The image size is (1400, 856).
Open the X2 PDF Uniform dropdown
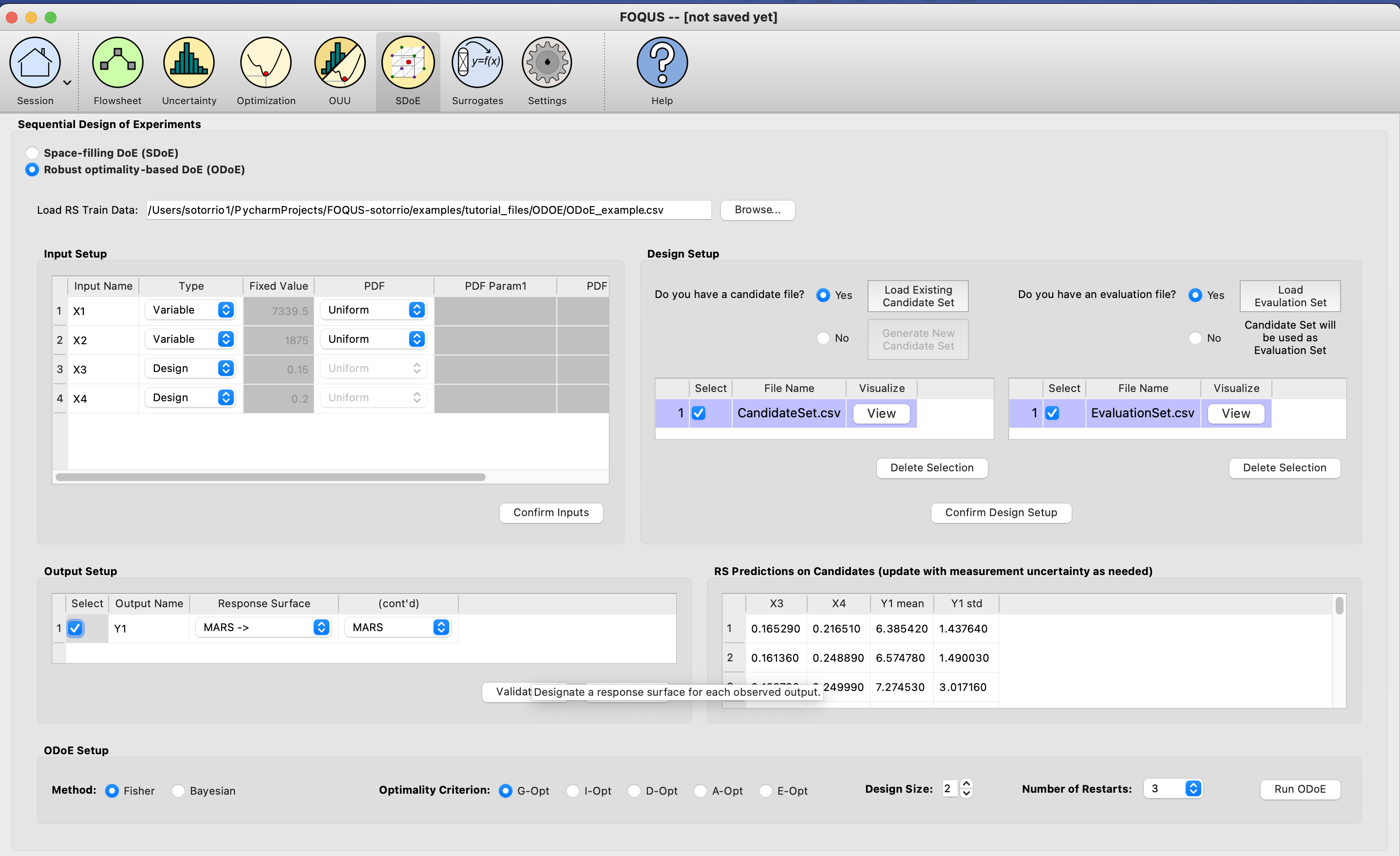click(x=373, y=339)
